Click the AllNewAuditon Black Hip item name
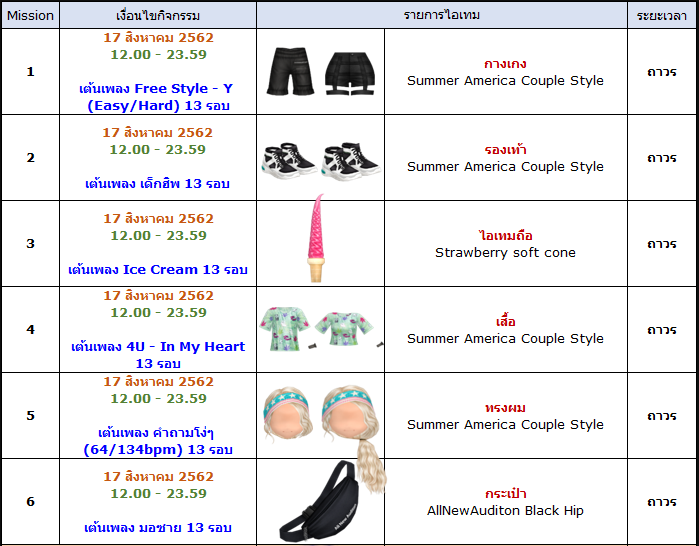699x546 pixels. coord(505,511)
